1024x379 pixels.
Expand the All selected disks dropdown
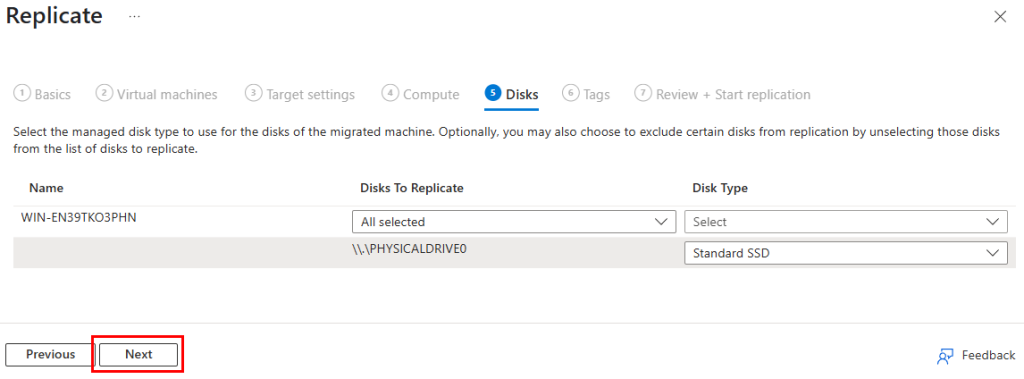click(x=514, y=222)
